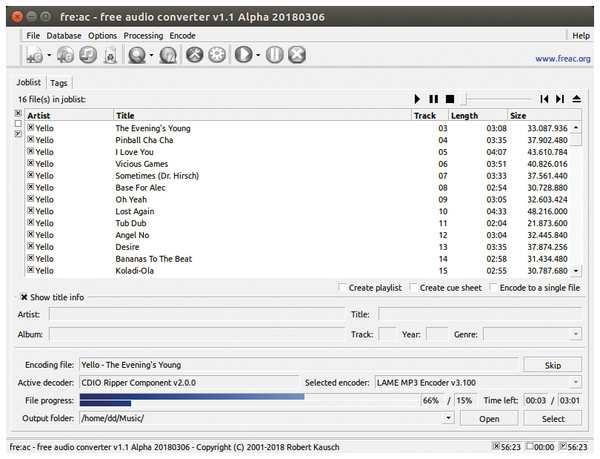The width and height of the screenshot is (600, 459).
Task: Start encoding with the toolbar play icon
Action: pyautogui.click(x=244, y=55)
